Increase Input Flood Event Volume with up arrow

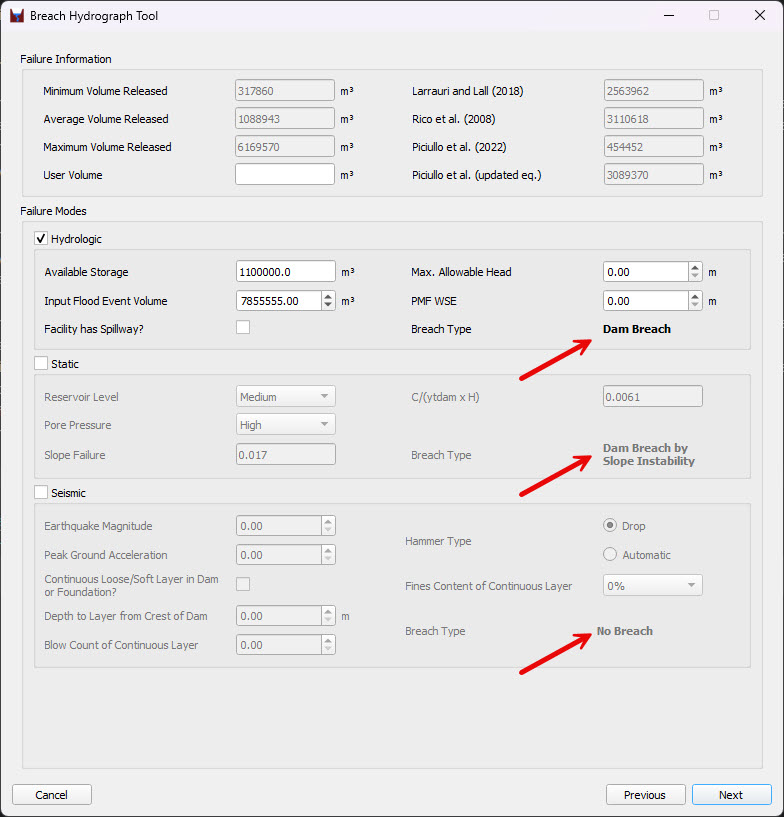(x=328, y=296)
